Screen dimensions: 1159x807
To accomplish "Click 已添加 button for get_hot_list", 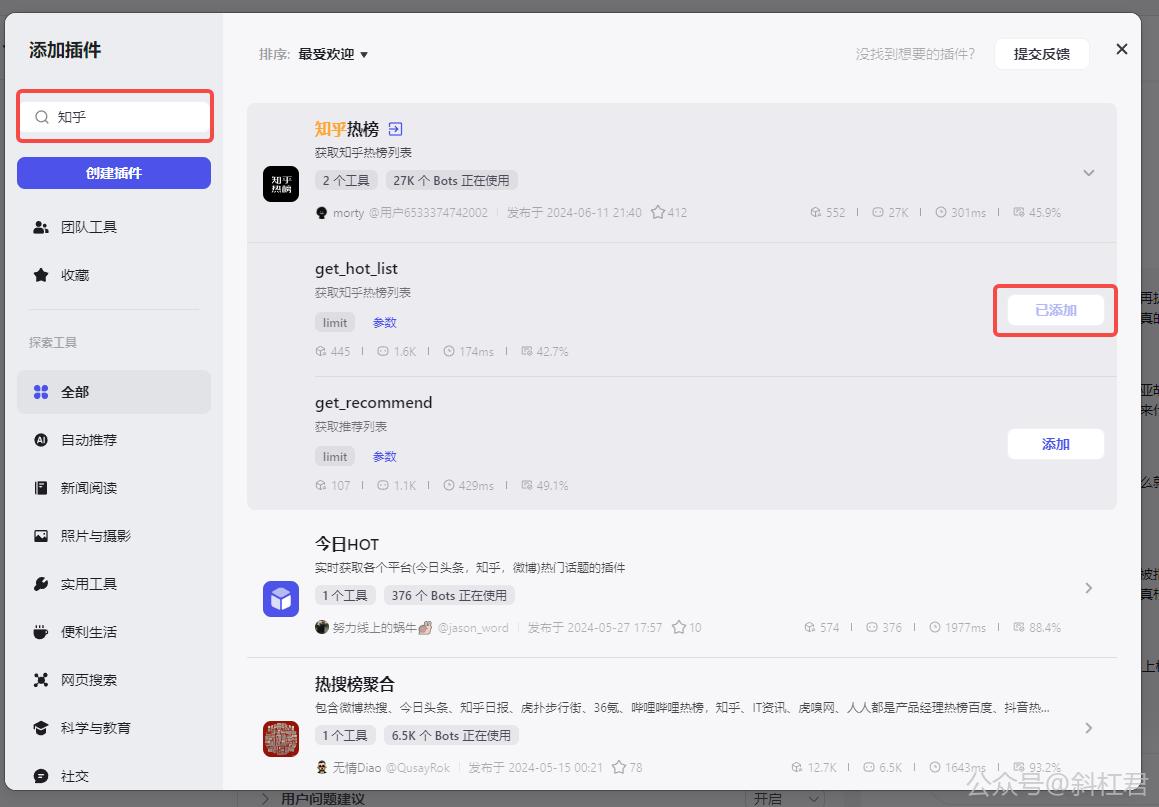I will [1056, 310].
